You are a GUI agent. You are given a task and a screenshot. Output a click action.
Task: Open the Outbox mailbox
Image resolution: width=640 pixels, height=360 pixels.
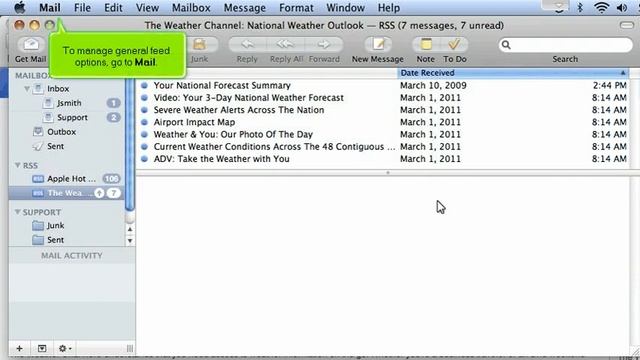(61, 132)
